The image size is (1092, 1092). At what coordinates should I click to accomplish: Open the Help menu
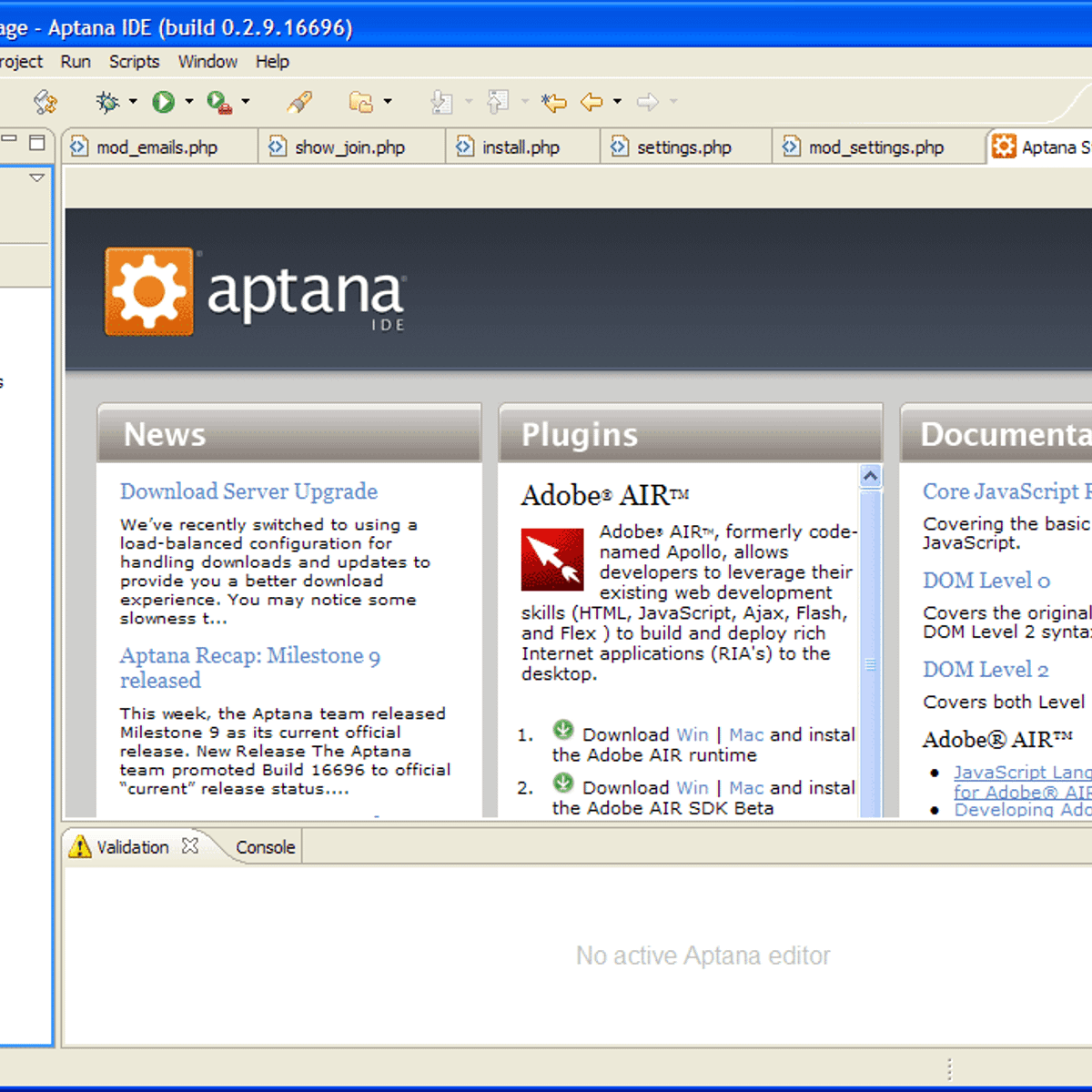coord(272,62)
